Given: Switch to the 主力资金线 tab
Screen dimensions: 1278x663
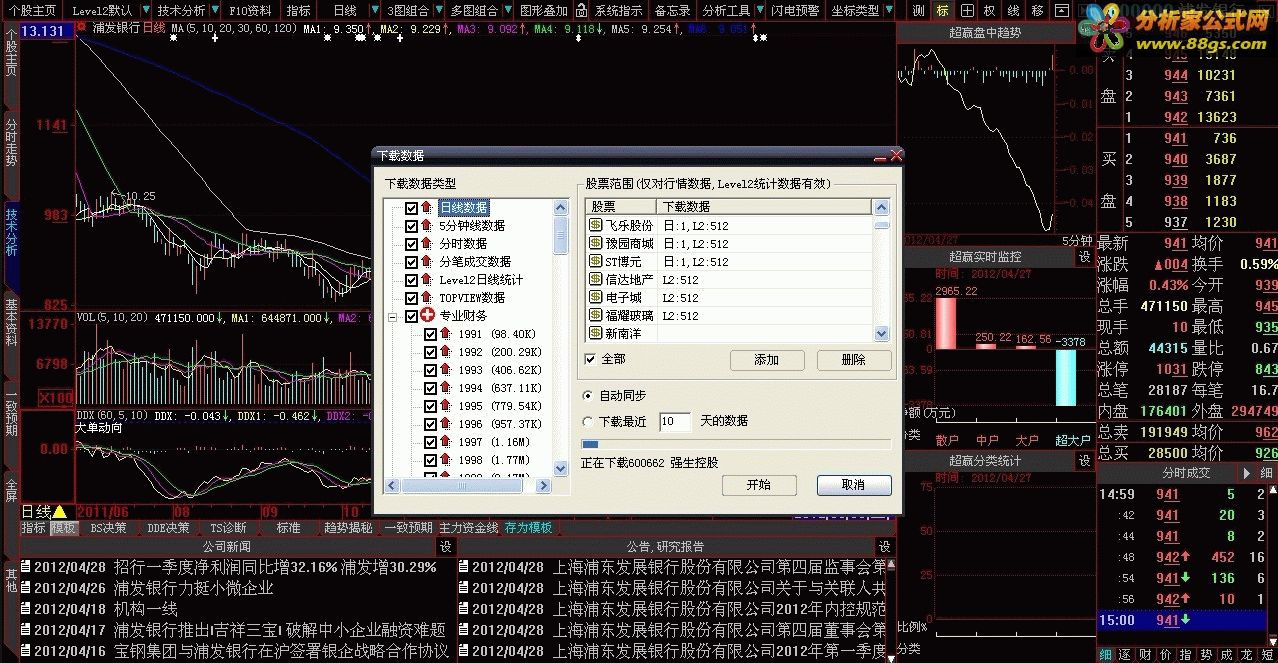Looking at the screenshot, I should point(467,527).
